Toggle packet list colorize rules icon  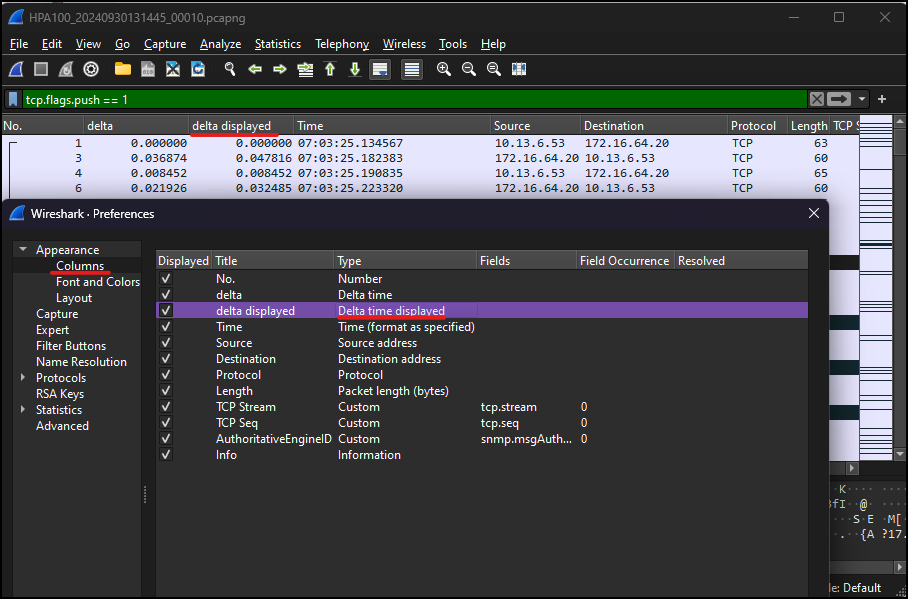(412, 70)
